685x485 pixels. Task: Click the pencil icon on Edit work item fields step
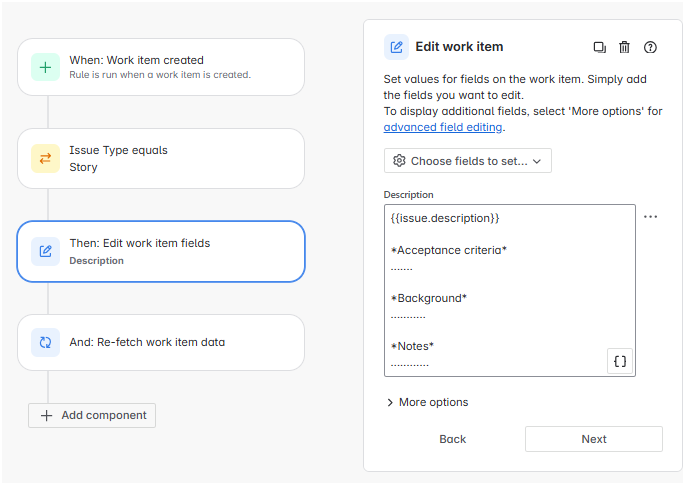point(46,250)
